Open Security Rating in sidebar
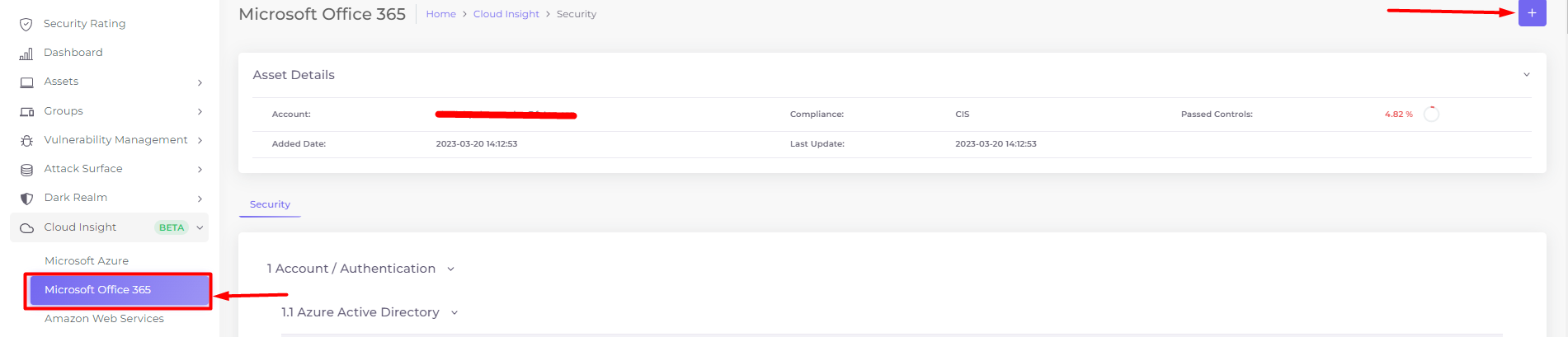The width and height of the screenshot is (1568, 337). coord(85,24)
